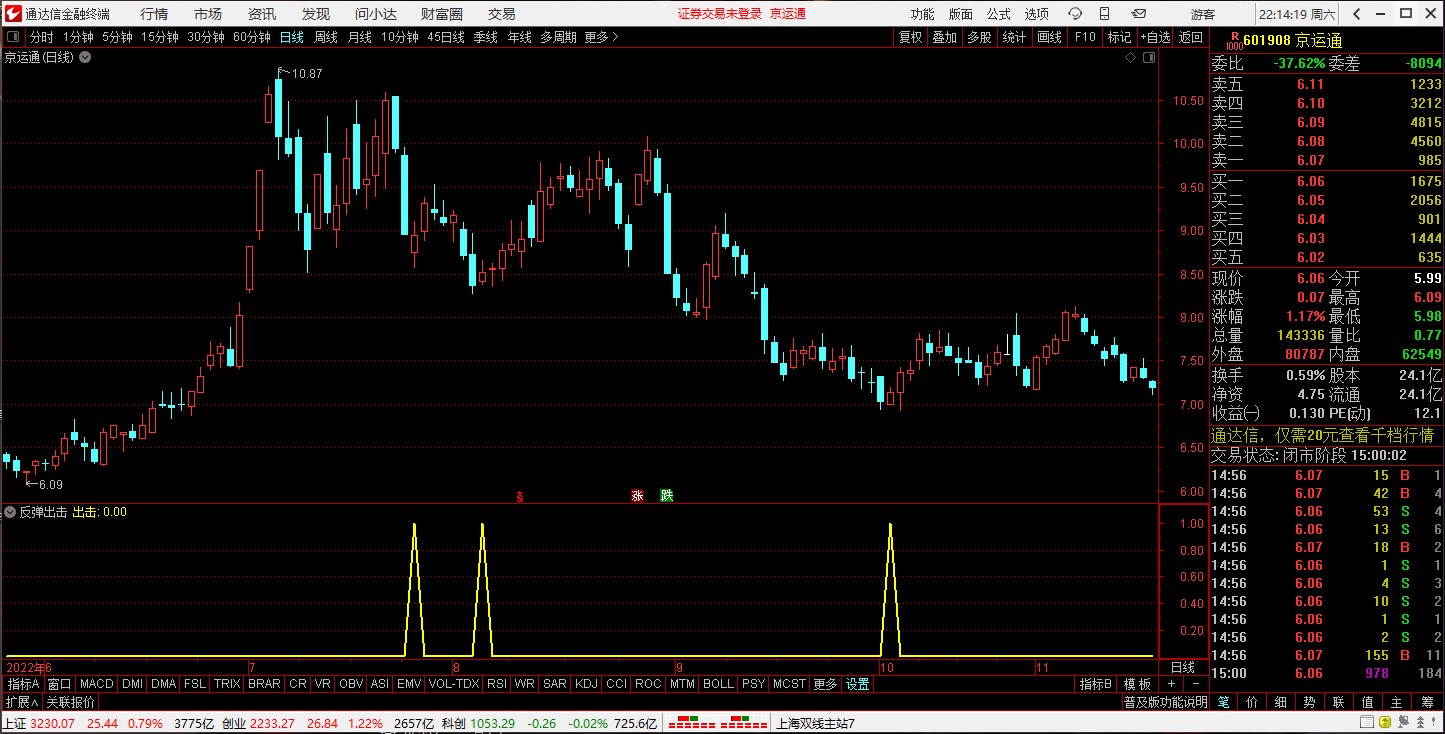This screenshot has width=1445, height=734.
Task: Click the 叠加 overlay button
Action: tap(944, 37)
